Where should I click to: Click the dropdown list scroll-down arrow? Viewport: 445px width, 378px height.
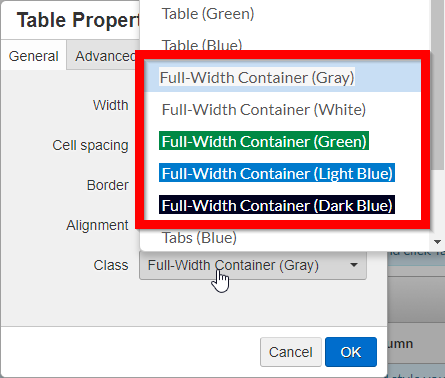coord(438,242)
